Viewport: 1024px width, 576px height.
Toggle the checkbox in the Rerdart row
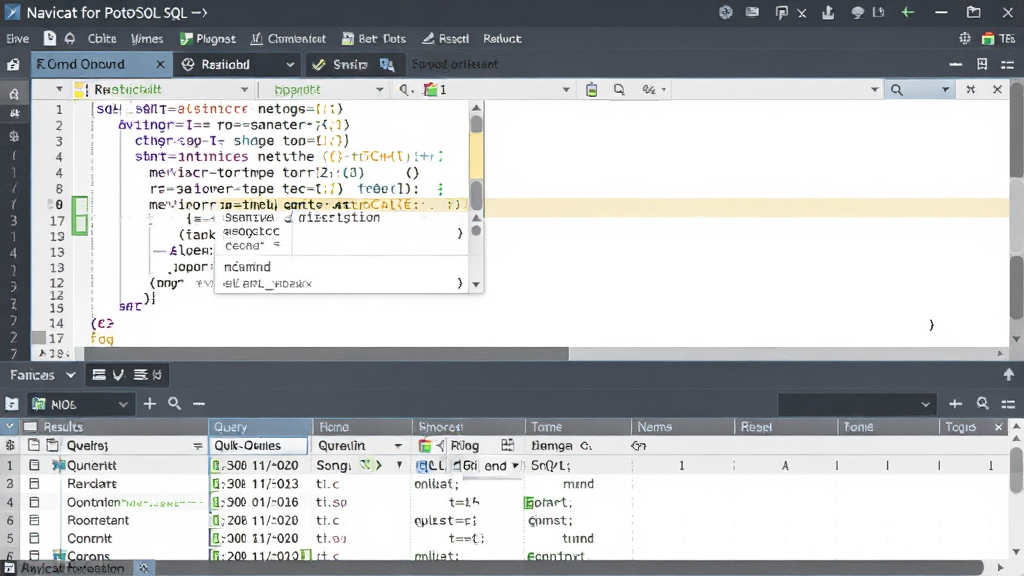(34, 483)
